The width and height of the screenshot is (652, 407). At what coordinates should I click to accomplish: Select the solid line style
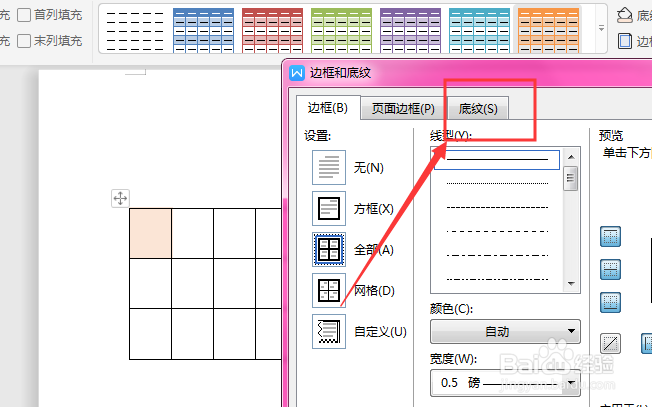click(497, 160)
